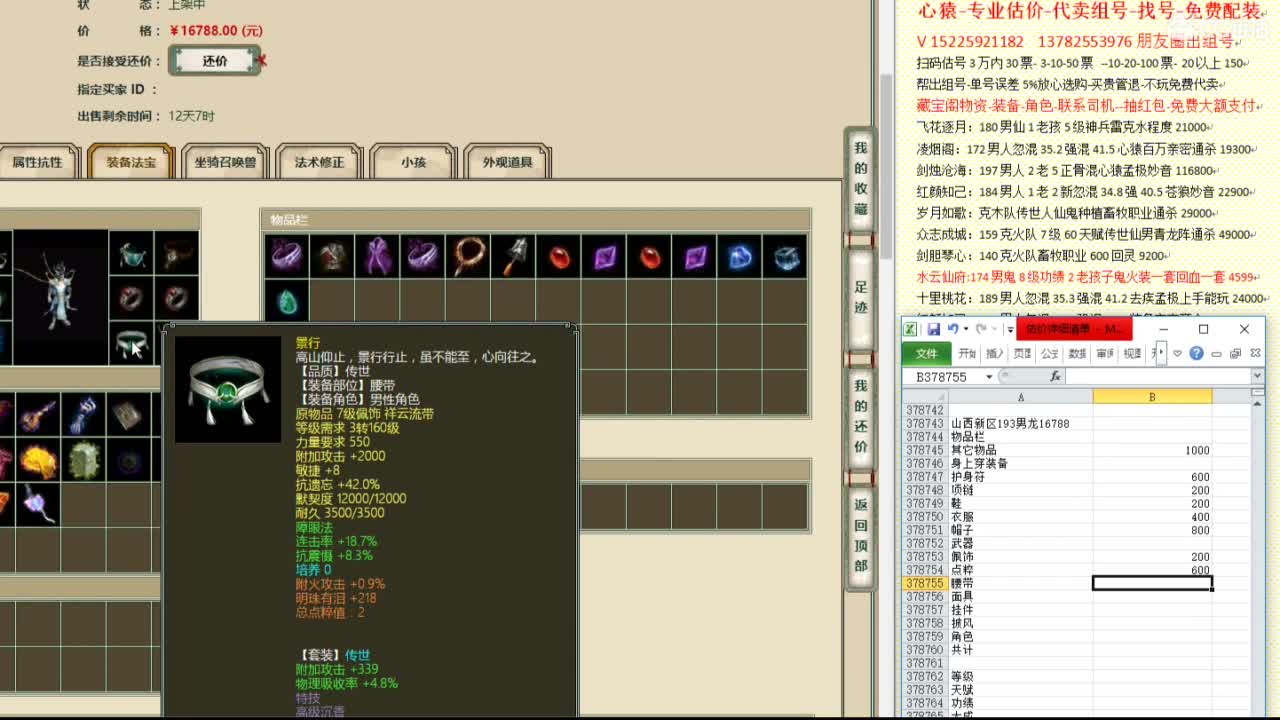Screen dimensions: 1280x720
Task: Switch to the 坐骑召唤兽 tab
Action: (x=227, y=162)
